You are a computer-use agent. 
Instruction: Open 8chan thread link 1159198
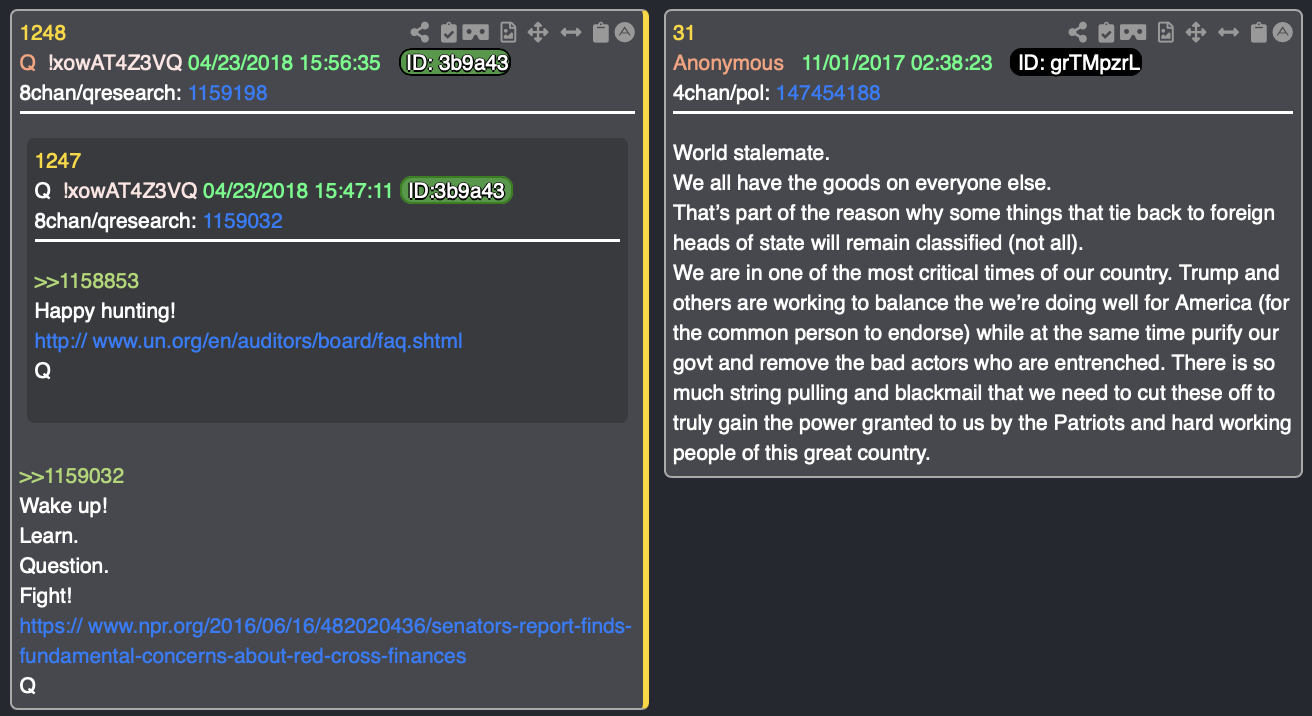(227, 93)
